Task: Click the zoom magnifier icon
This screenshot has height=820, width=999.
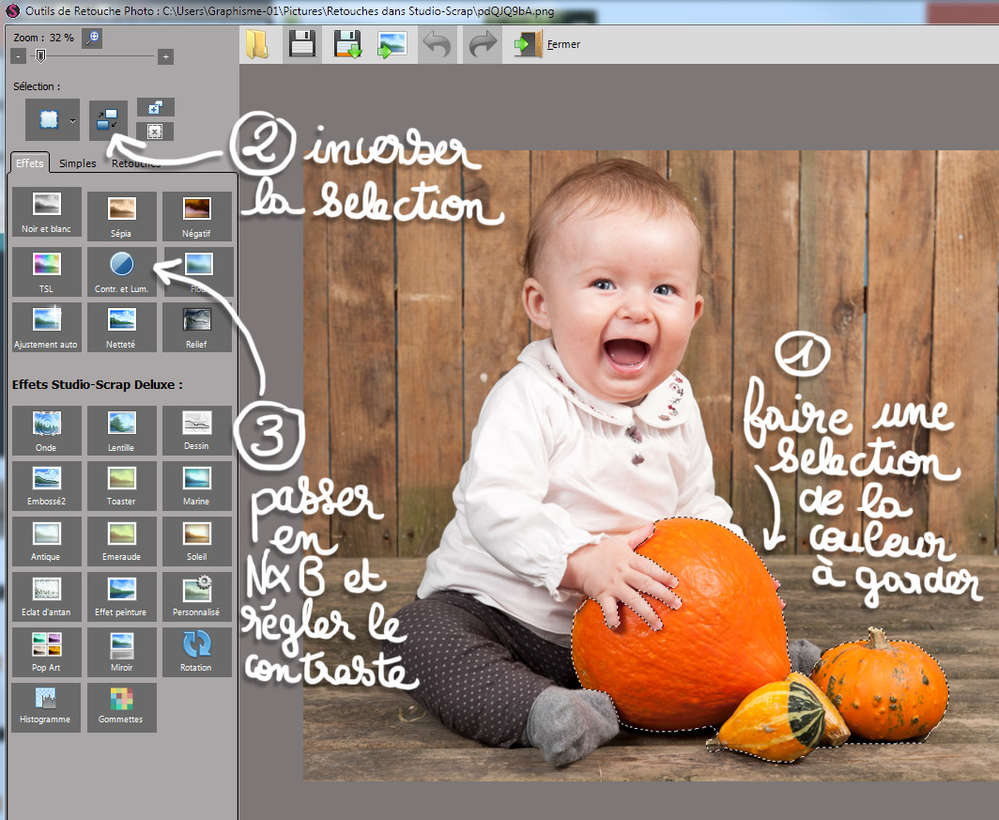Action: [92, 37]
